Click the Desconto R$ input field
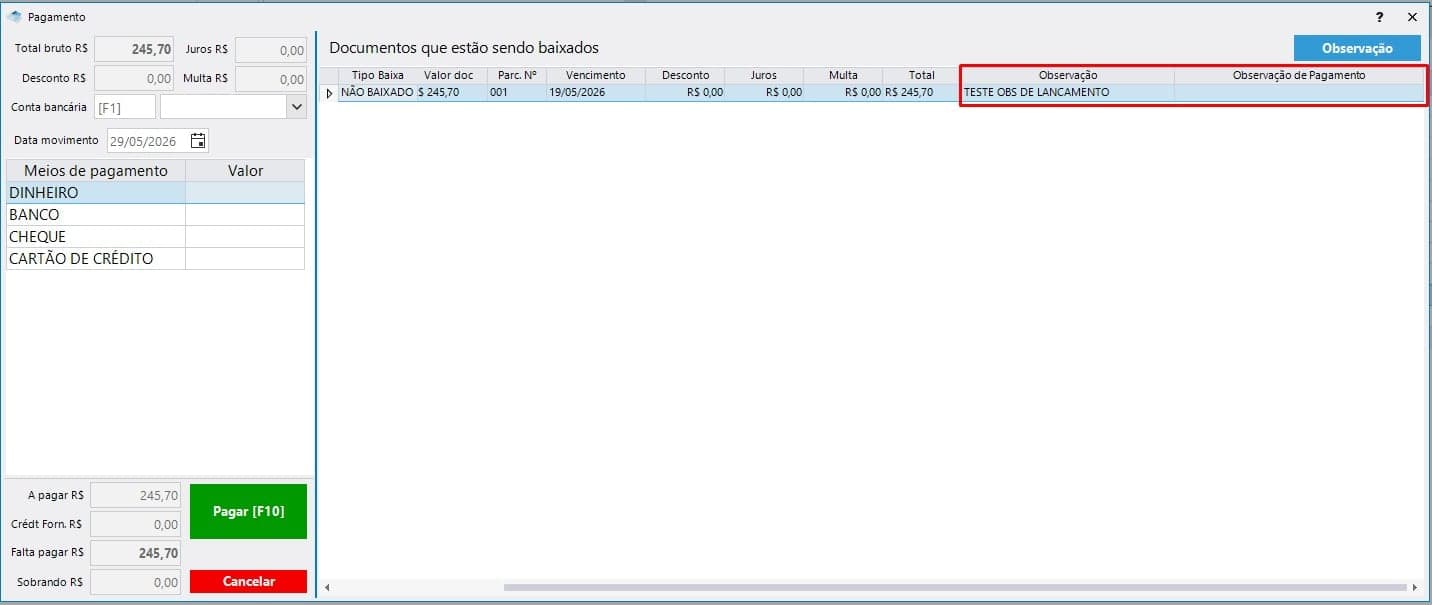 (135, 78)
